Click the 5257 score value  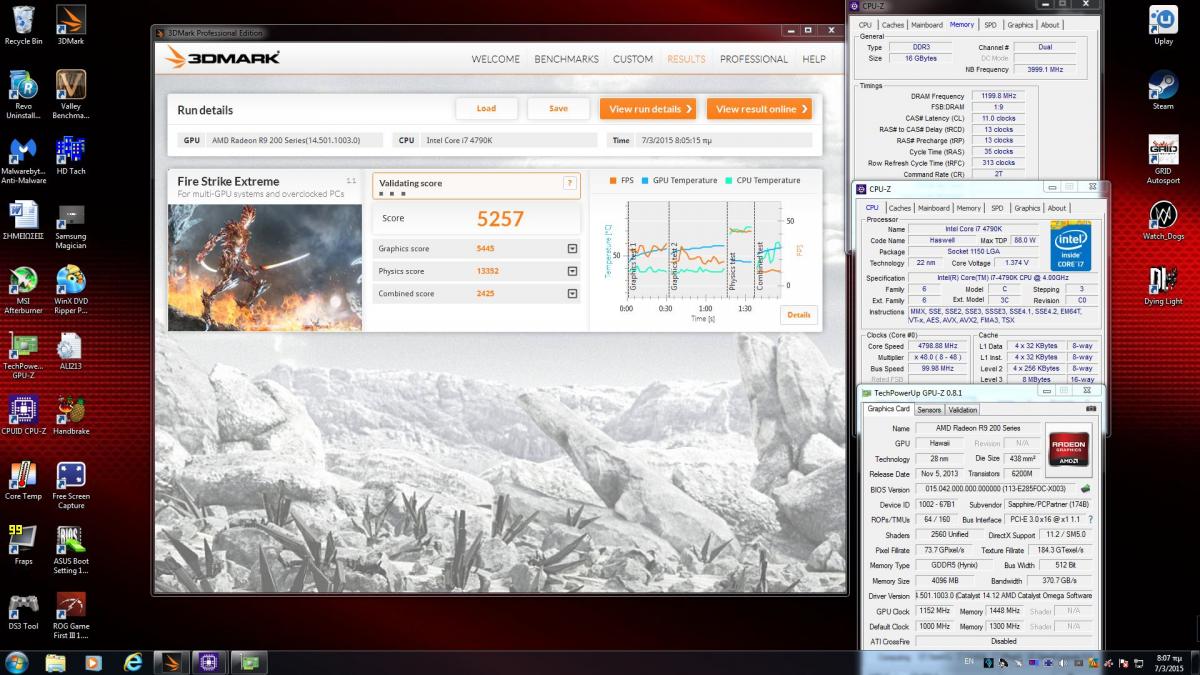click(x=500, y=219)
